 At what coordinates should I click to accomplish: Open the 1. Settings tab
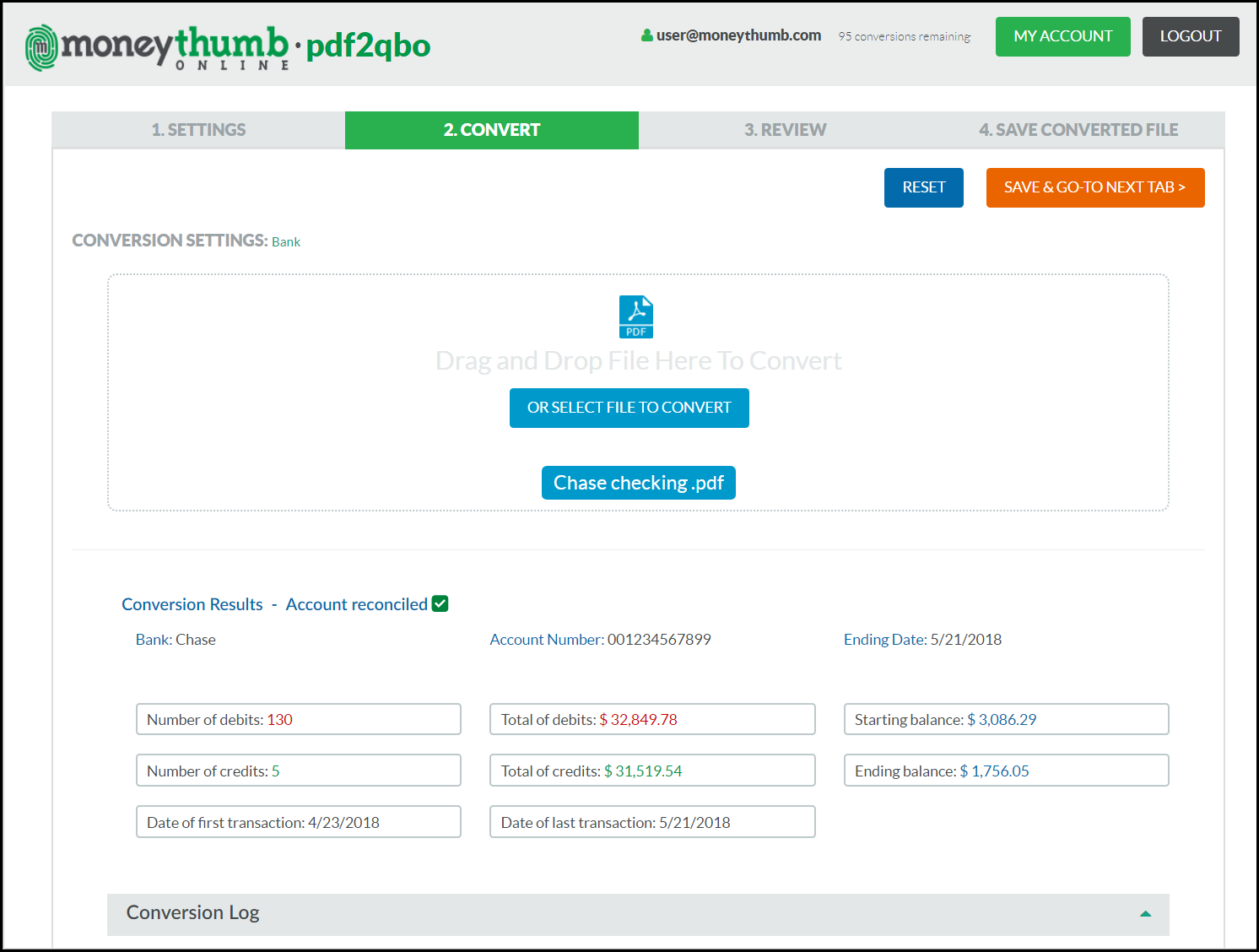pos(198,130)
